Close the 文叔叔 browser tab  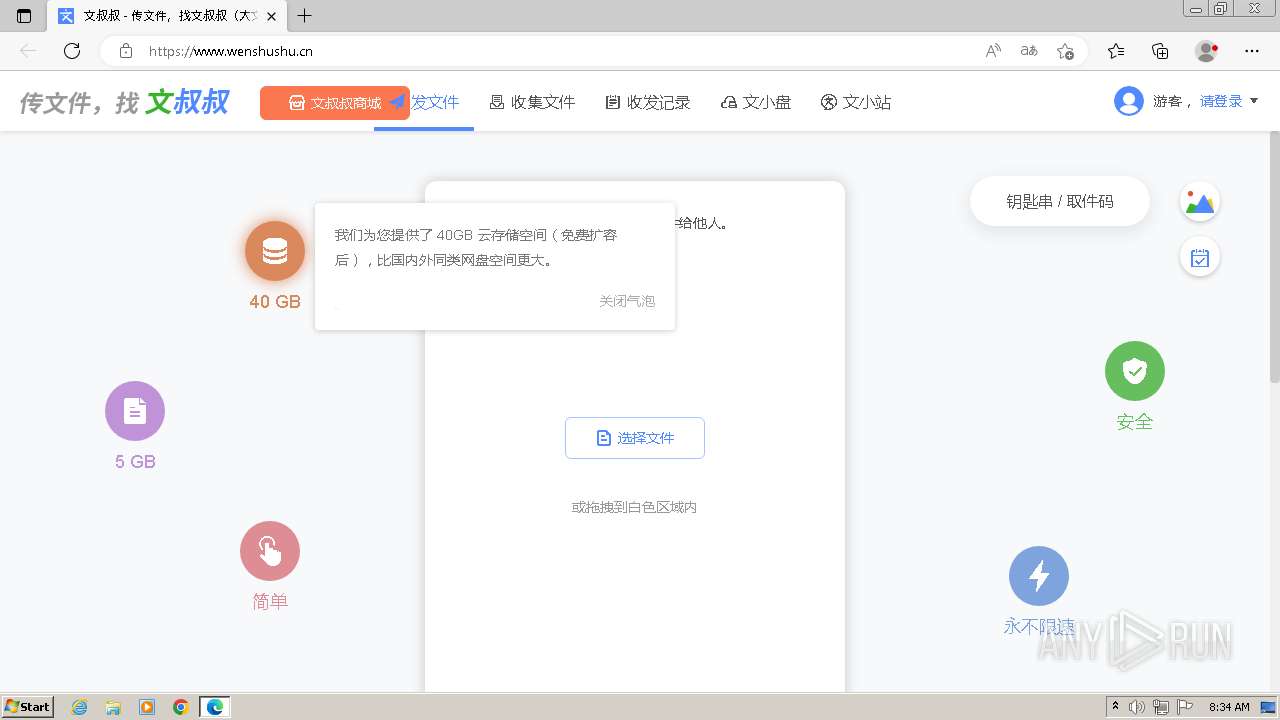[271, 16]
